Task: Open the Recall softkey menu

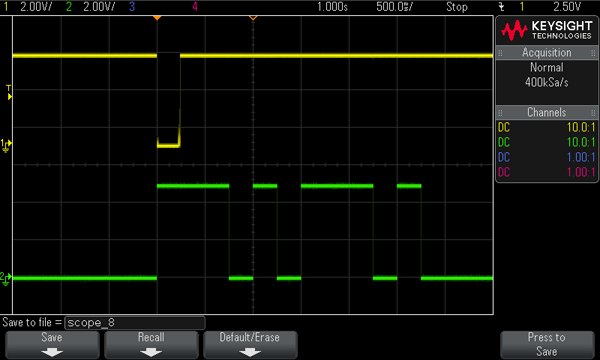Action: [x=151, y=345]
